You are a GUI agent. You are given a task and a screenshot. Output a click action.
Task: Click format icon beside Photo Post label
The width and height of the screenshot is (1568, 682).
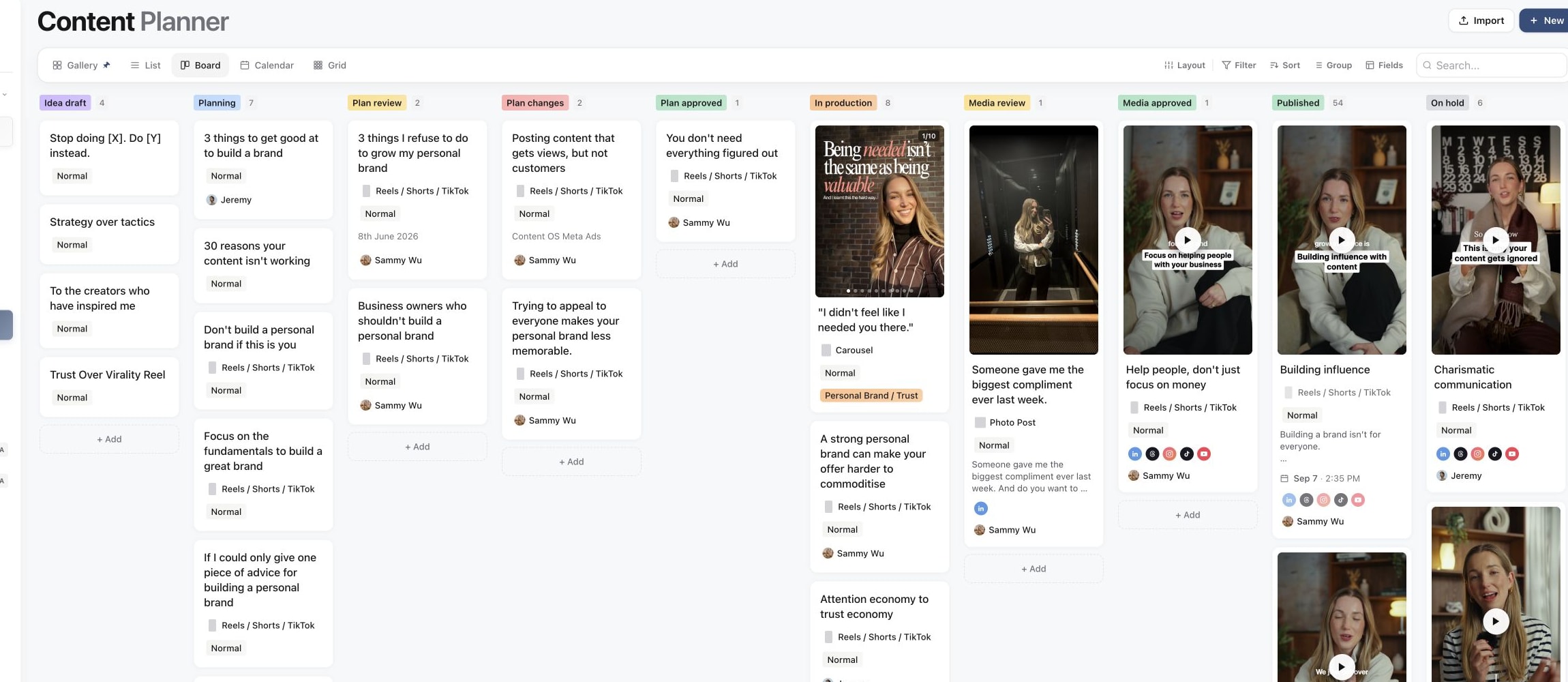point(980,422)
